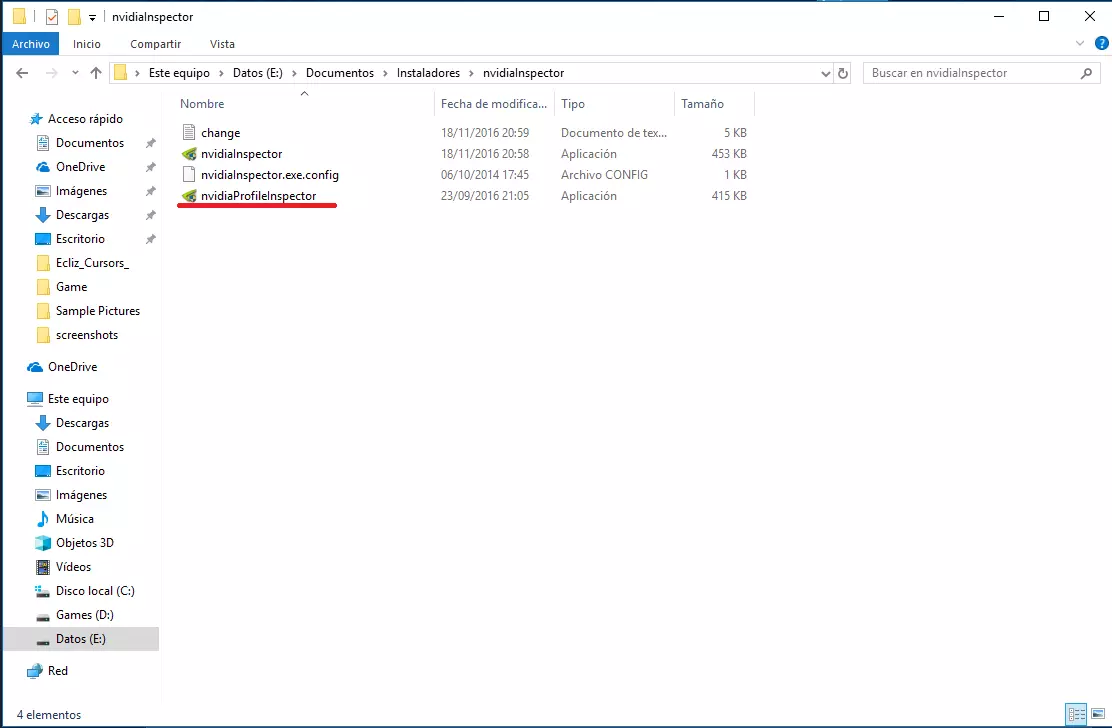
Task: Select Documentos pinned in Acceso rápido
Action: [90, 143]
